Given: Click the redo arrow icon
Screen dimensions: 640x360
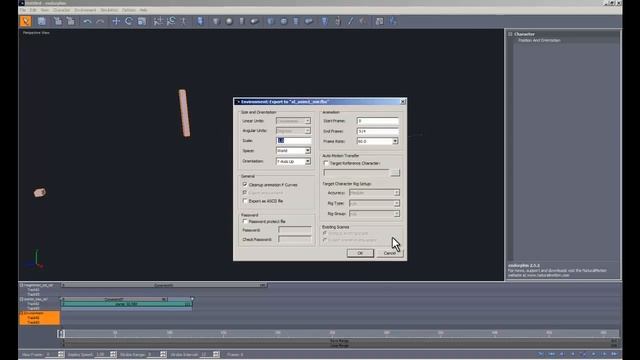Looking at the screenshot, I should click(100, 21).
